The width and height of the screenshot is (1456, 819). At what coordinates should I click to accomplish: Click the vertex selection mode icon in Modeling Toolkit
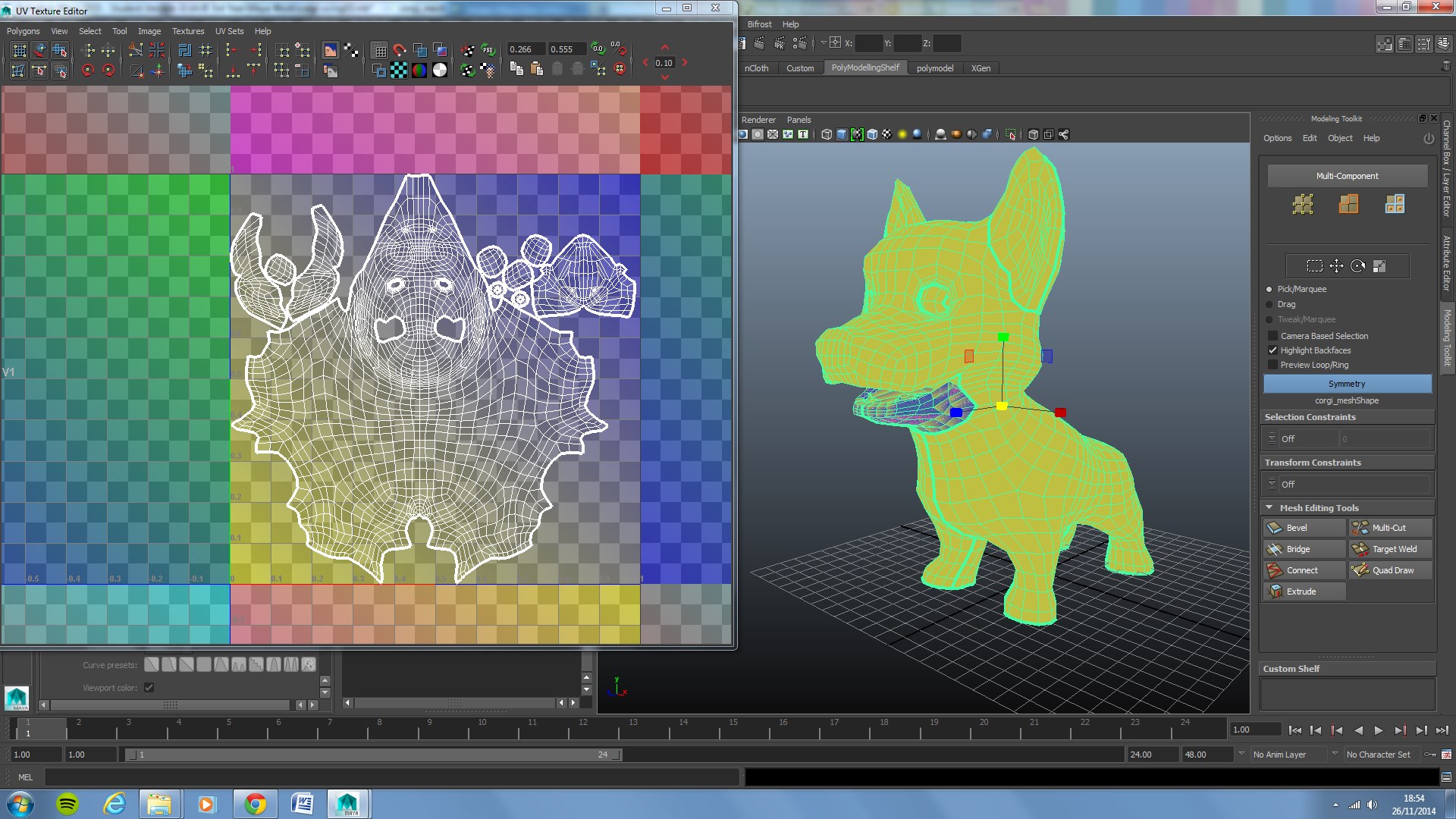tap(1302, 204)
